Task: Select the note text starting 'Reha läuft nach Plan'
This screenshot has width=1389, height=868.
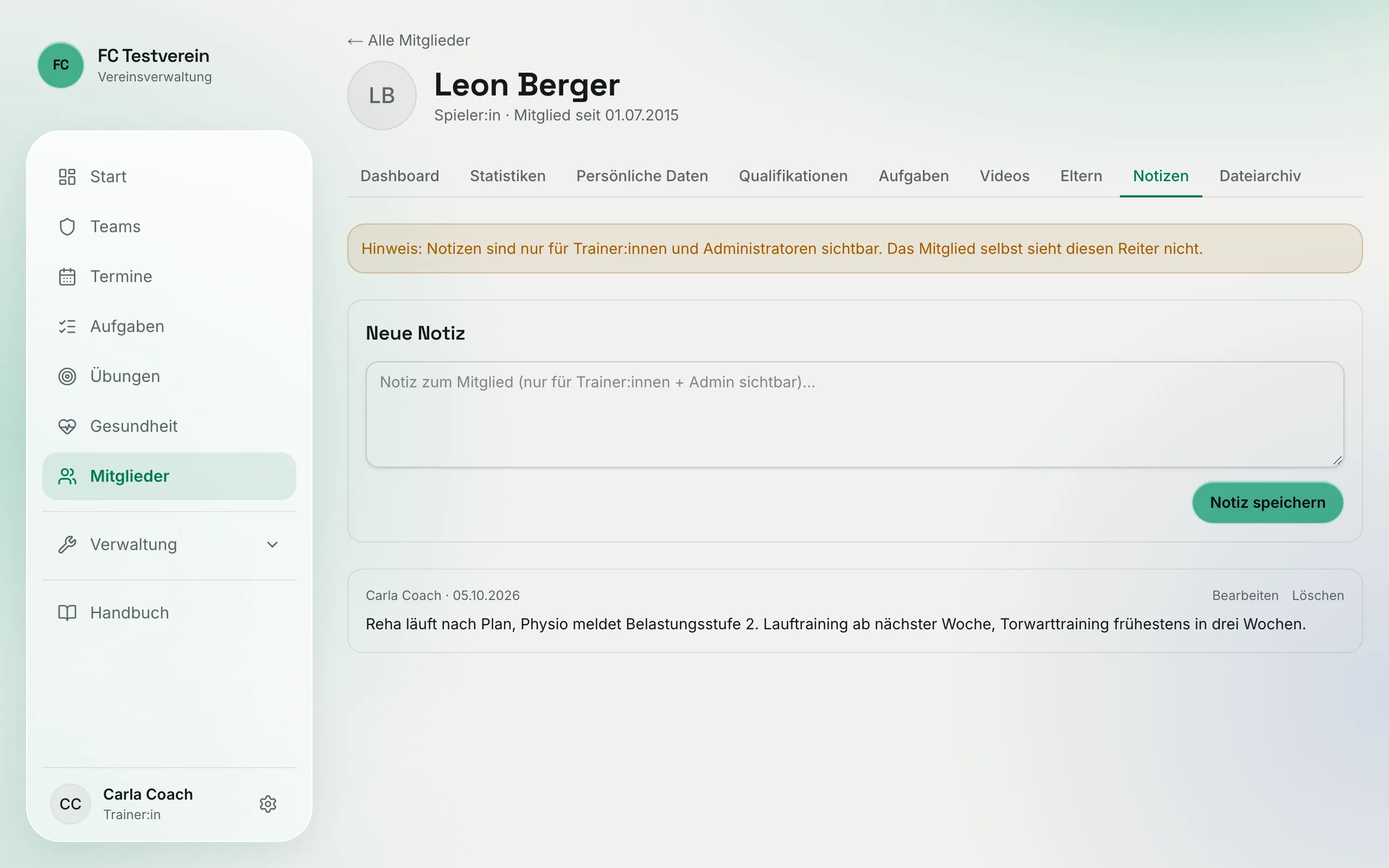Action: pos(836,624)
